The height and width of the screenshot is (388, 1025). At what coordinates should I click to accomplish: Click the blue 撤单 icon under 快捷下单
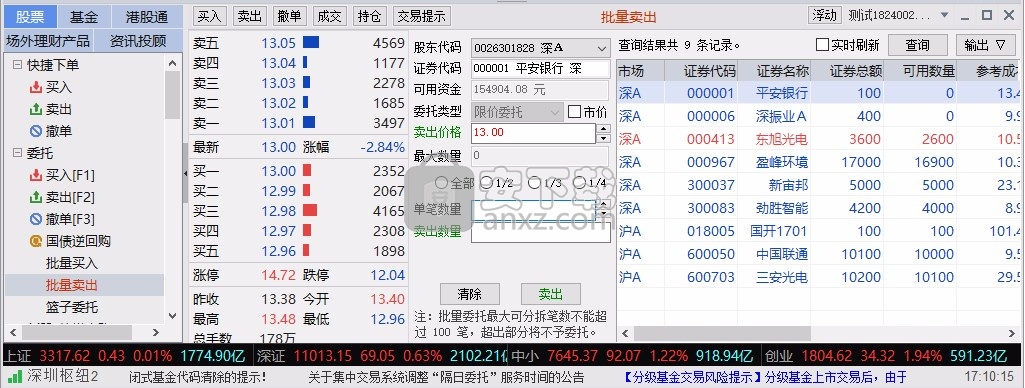pyautogui.click(x=36, y=131)
